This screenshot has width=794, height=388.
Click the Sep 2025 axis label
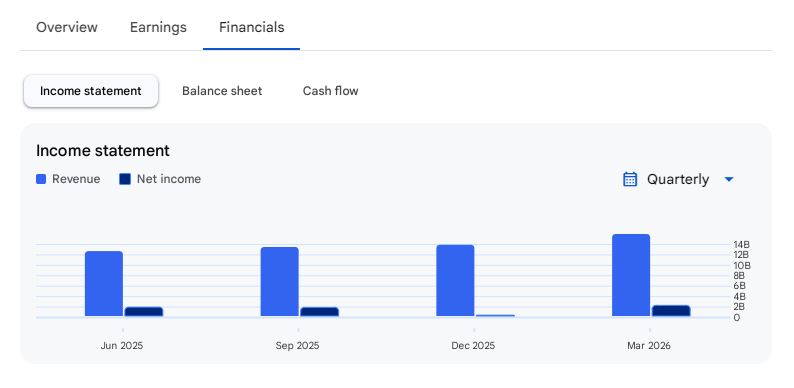[297, 346]
